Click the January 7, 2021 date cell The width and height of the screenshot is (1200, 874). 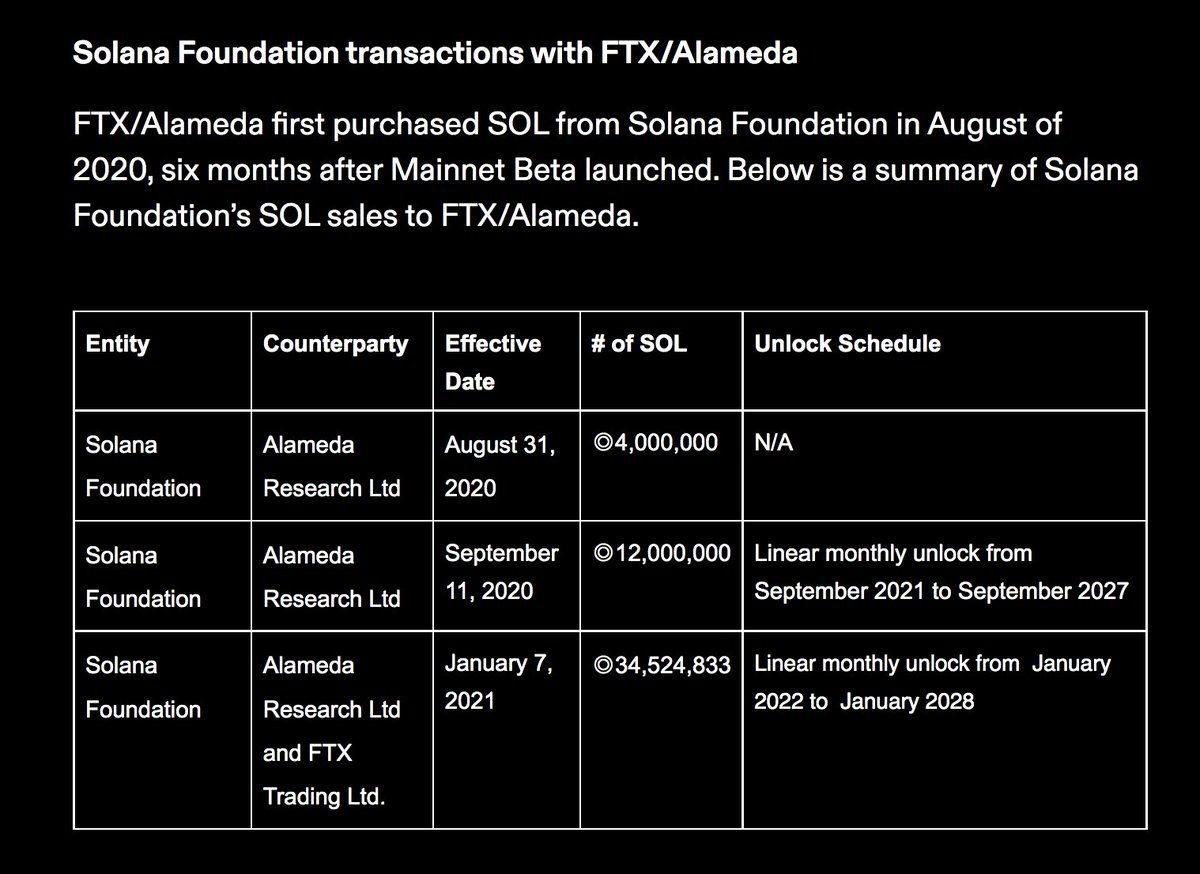[498, 682]
